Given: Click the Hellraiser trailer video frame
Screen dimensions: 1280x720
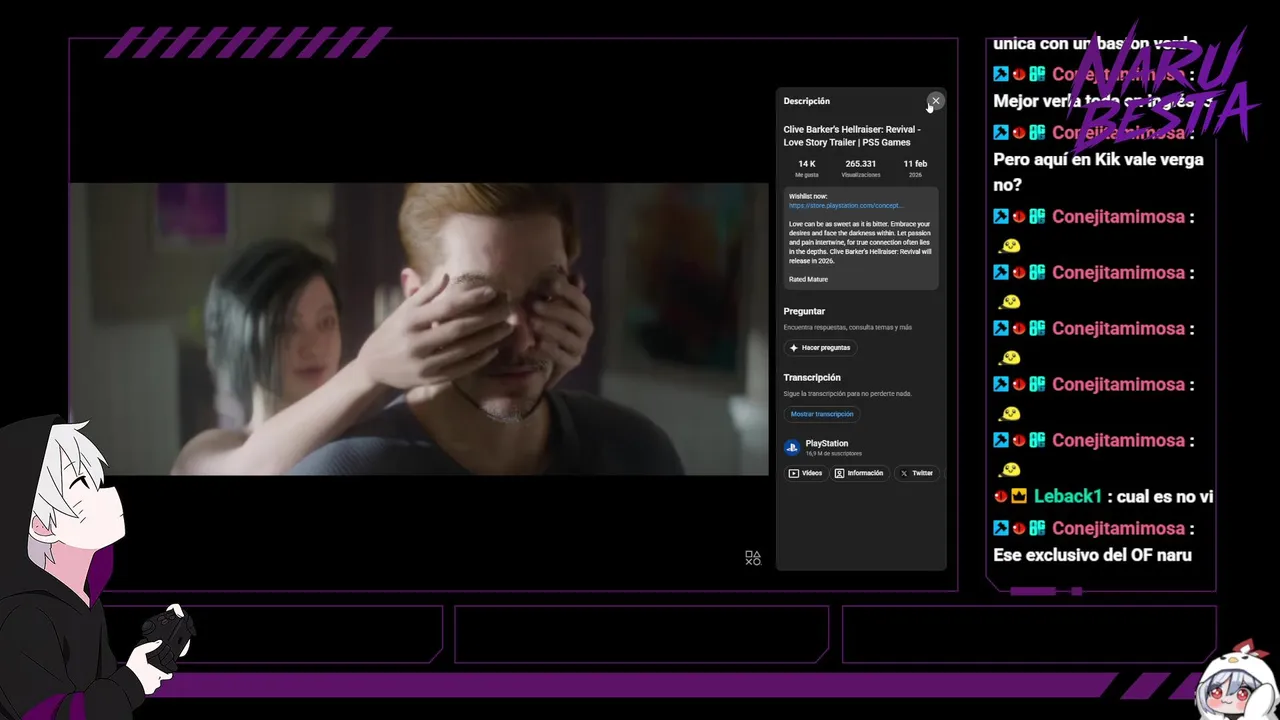Looking at the screenshot, I should [418, 328].
